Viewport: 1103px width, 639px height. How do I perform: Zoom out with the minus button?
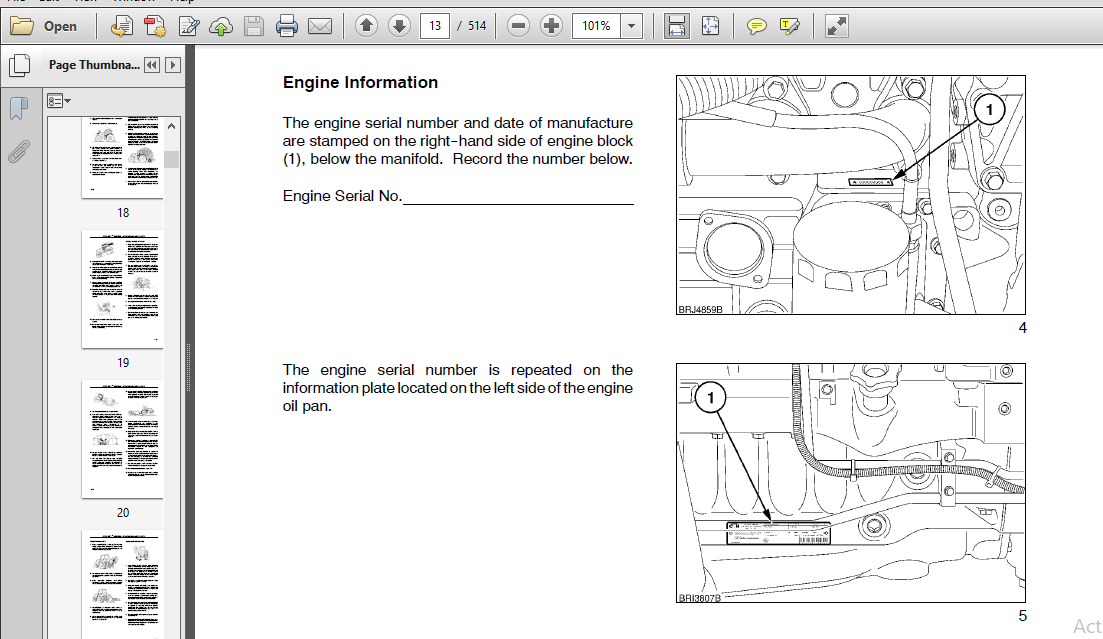[x=518, y=26]
